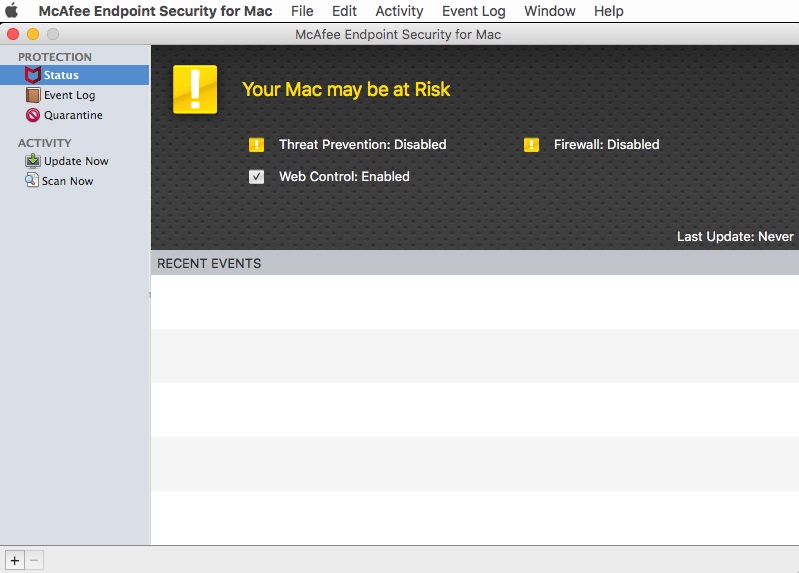Click Last Update: Never text
Viewport: 799px width, 573px height.
735,237
